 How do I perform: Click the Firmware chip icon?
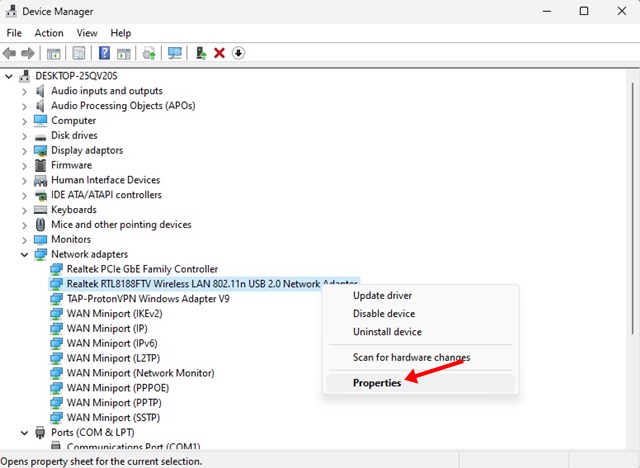(x=40, y=165)
